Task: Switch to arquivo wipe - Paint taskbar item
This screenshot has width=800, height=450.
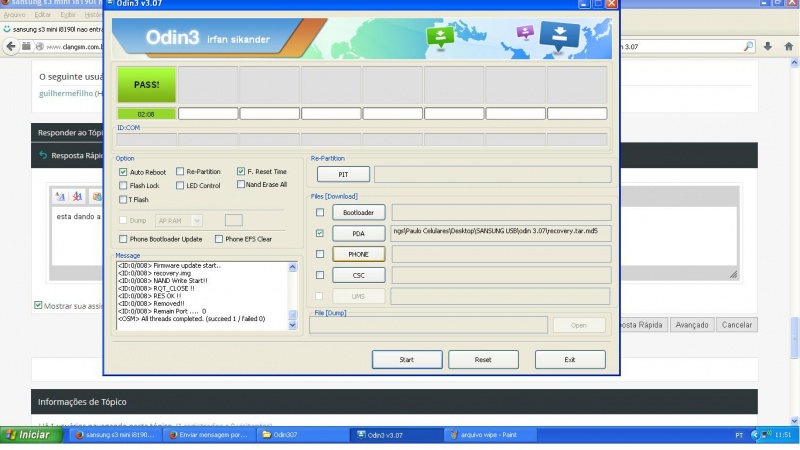Action: (490, 435)
